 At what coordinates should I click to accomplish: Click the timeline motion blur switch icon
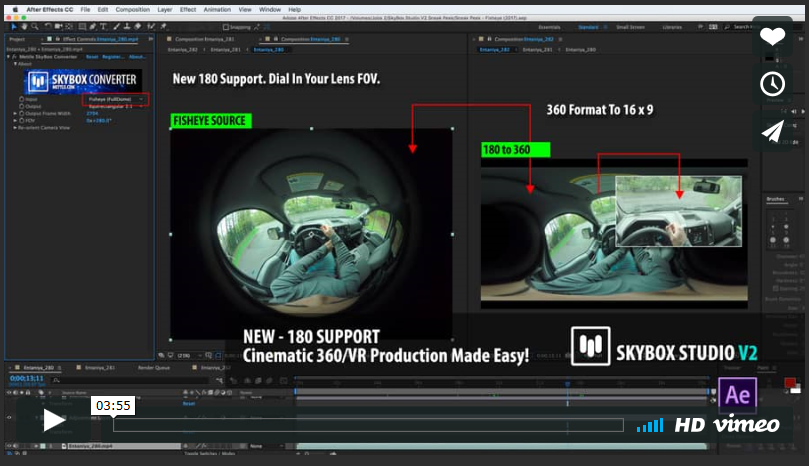(x=269, y=380)
